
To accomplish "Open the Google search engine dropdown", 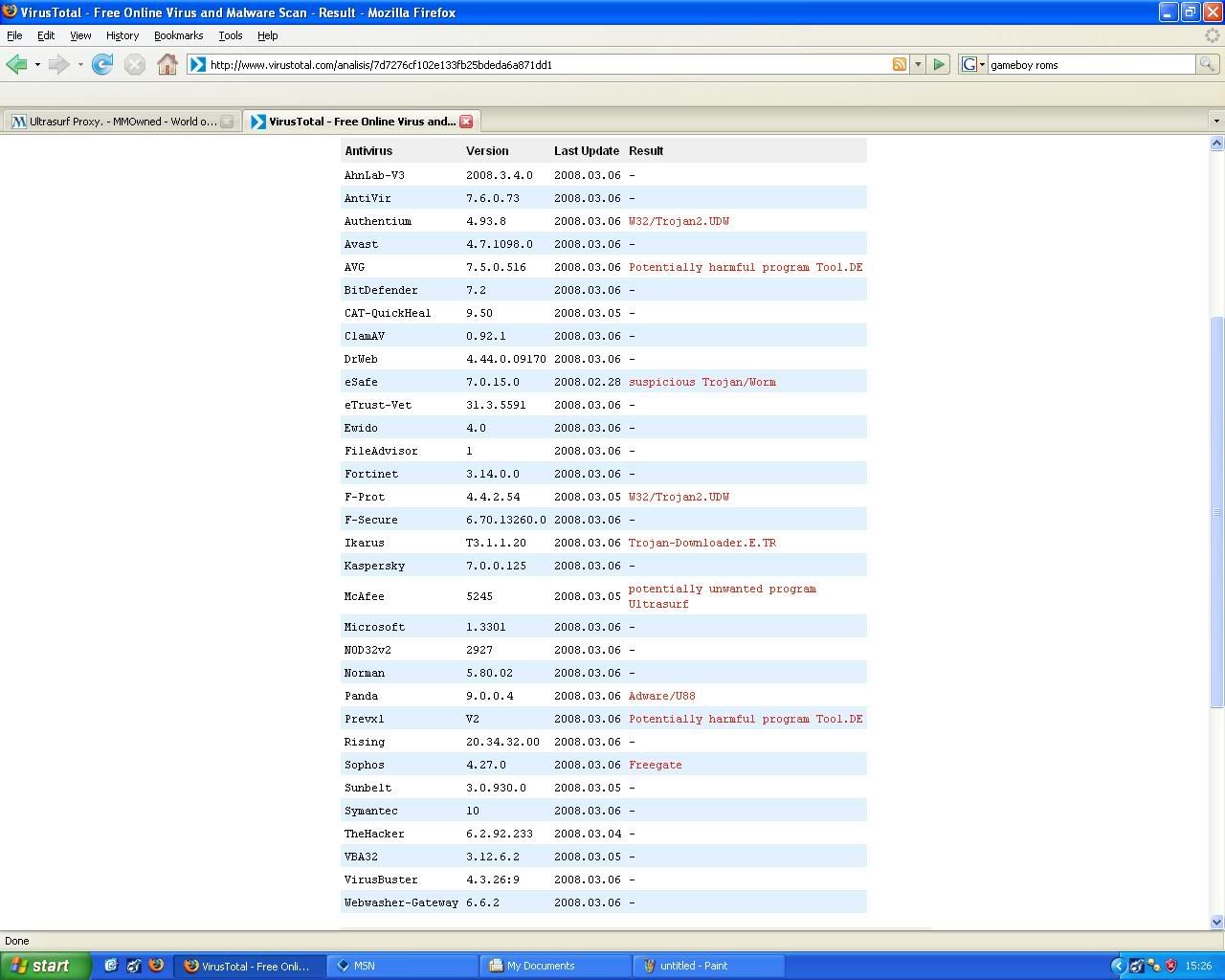I will pos(973,64).
